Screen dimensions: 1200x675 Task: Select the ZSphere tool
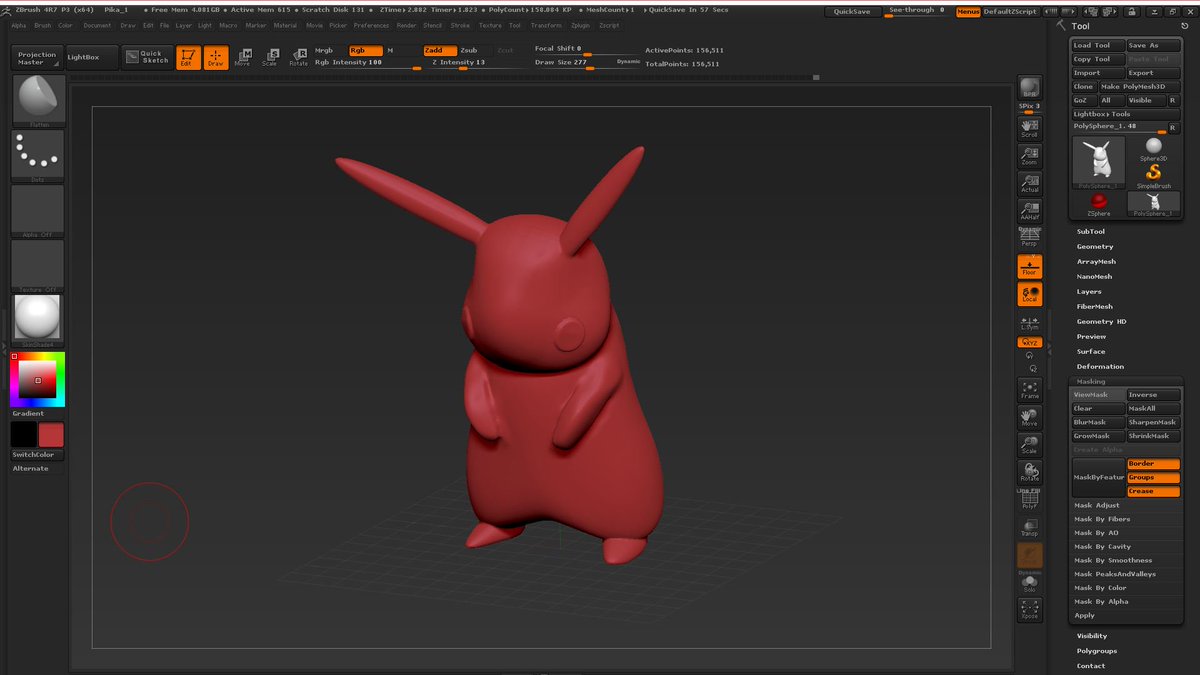(x=1098, y=204)
